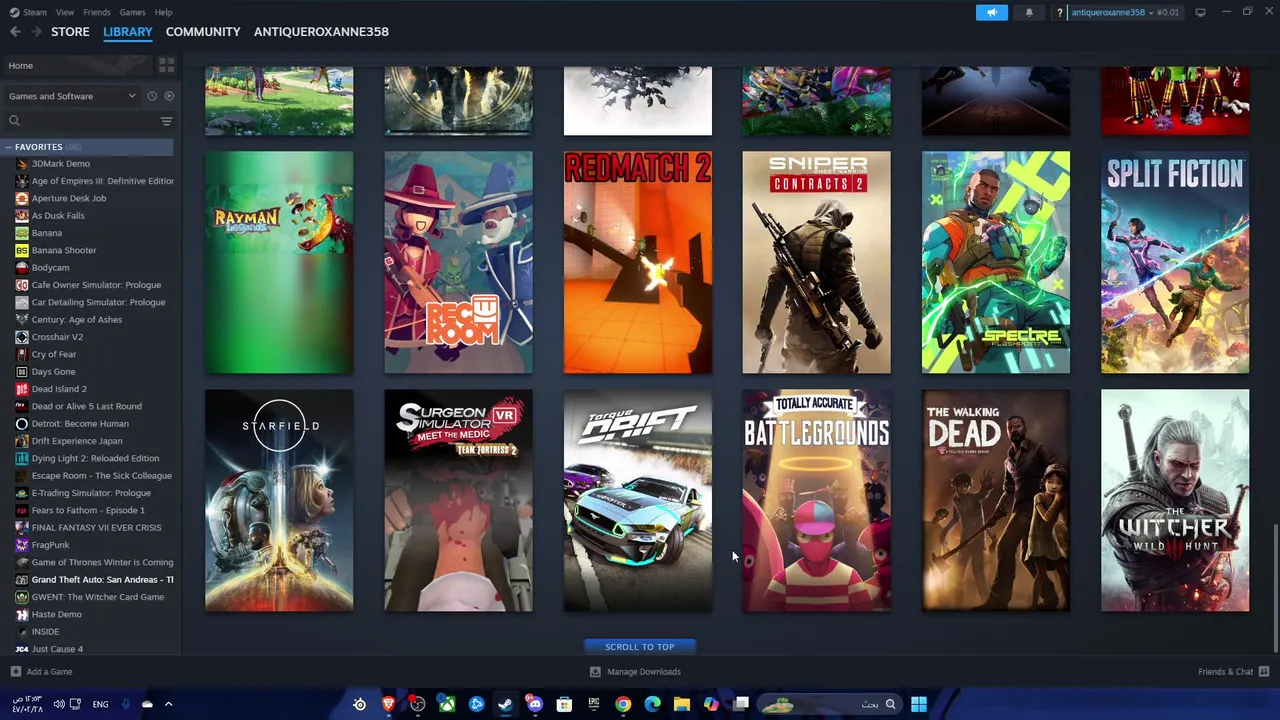Open the Steam help question mark
This screenshot has width=1280, height=720.
(x=1059, y=12)
